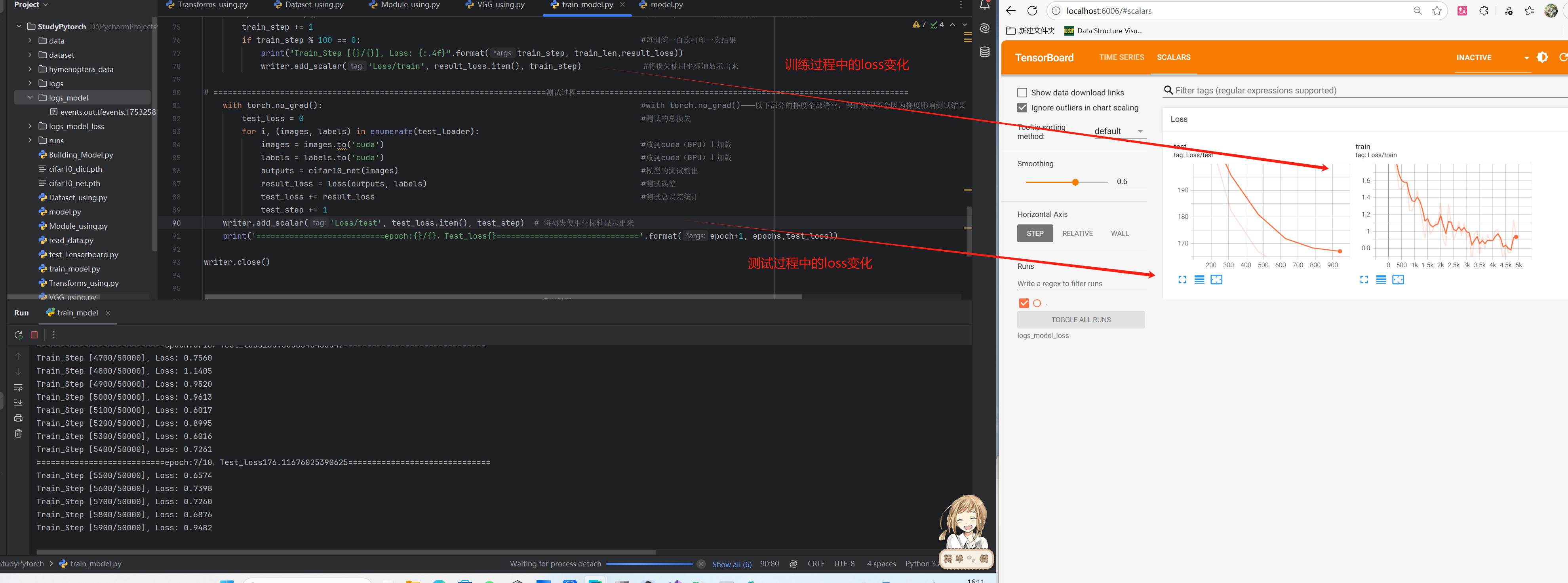Screen dimensions: 1568x583
Task: Toggle y-axis log scale on Loss/test
Action: point(1199,279)
